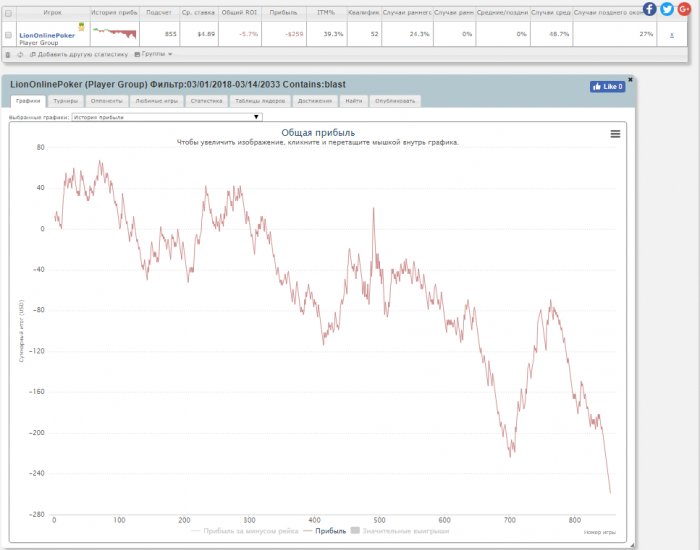Tick the checkbox beside LionOnlinePoker row
700x550 pixels.
click(9, 34)
